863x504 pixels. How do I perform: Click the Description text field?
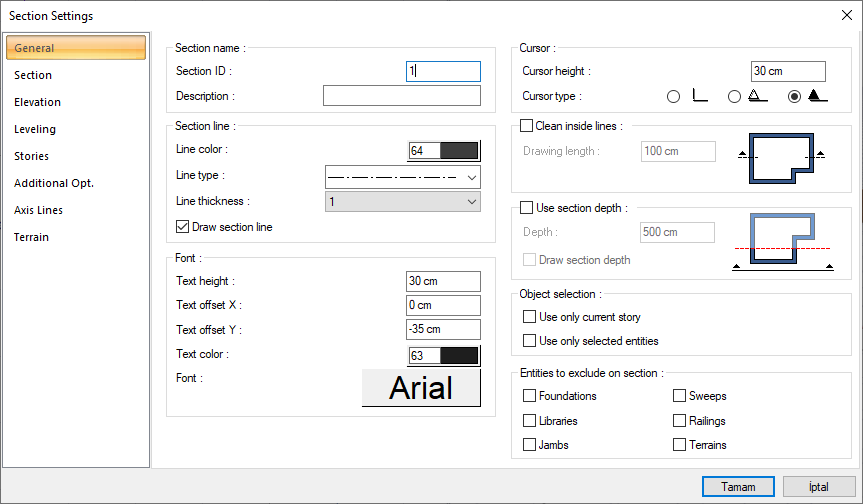point(401,96)
